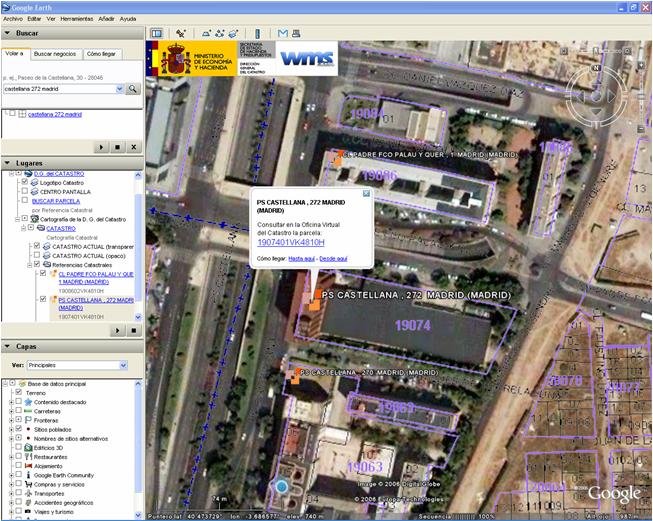
Task: Collapse the Lugares panel header
Action: click(72, 163)
